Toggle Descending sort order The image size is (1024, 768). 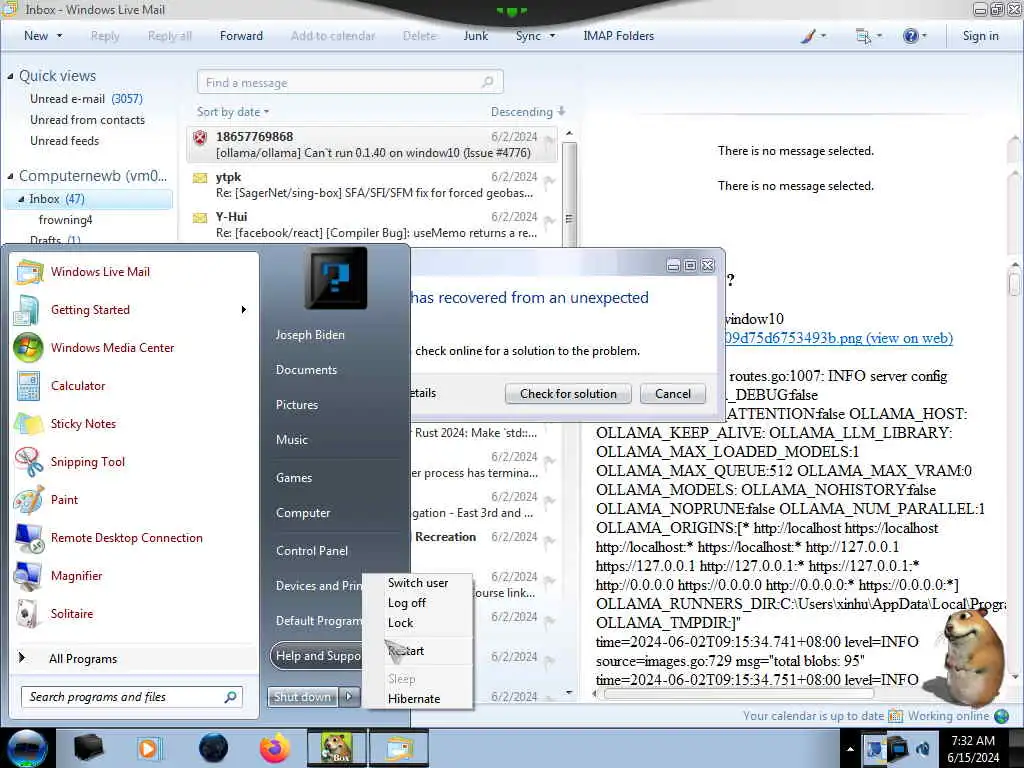pos(528,112)
